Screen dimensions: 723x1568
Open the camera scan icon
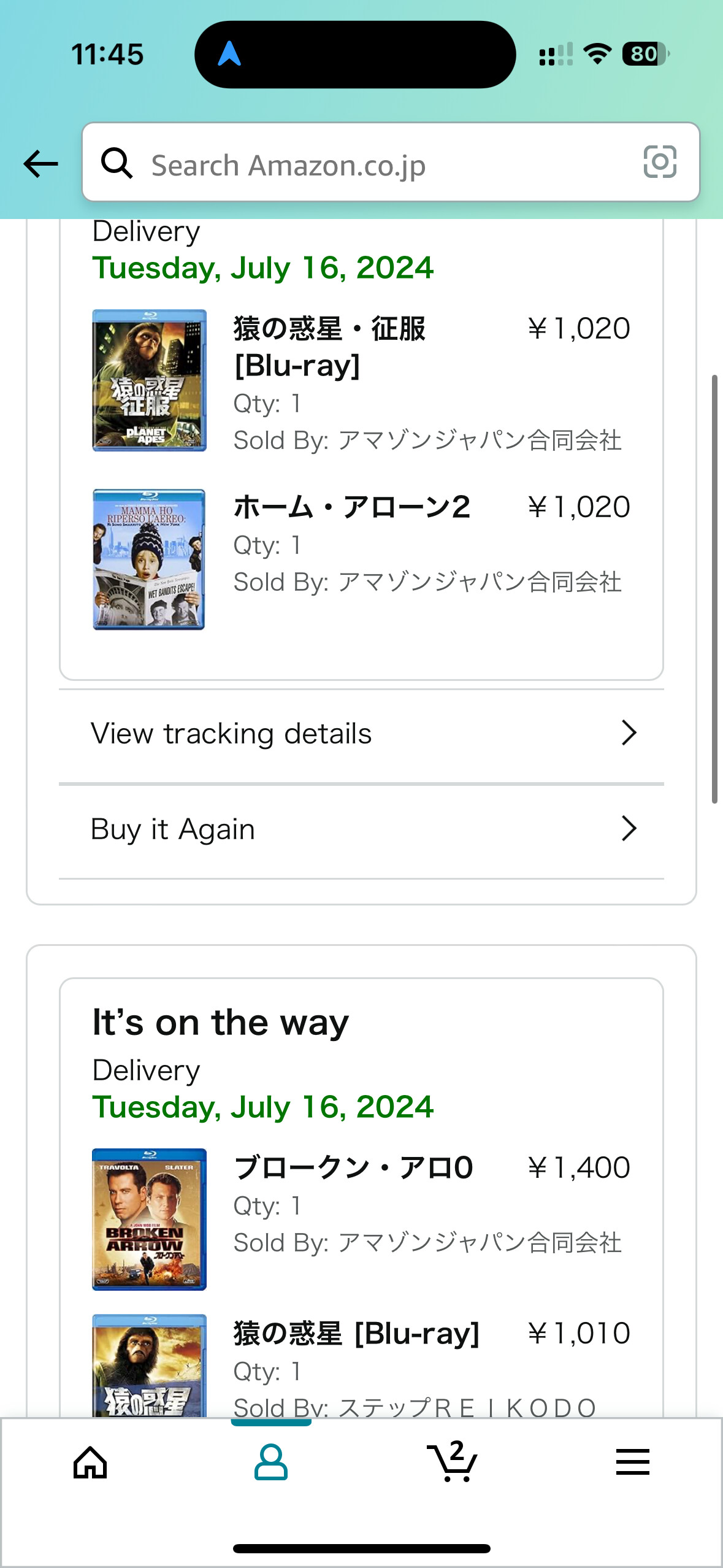click(x=660, y=162)
